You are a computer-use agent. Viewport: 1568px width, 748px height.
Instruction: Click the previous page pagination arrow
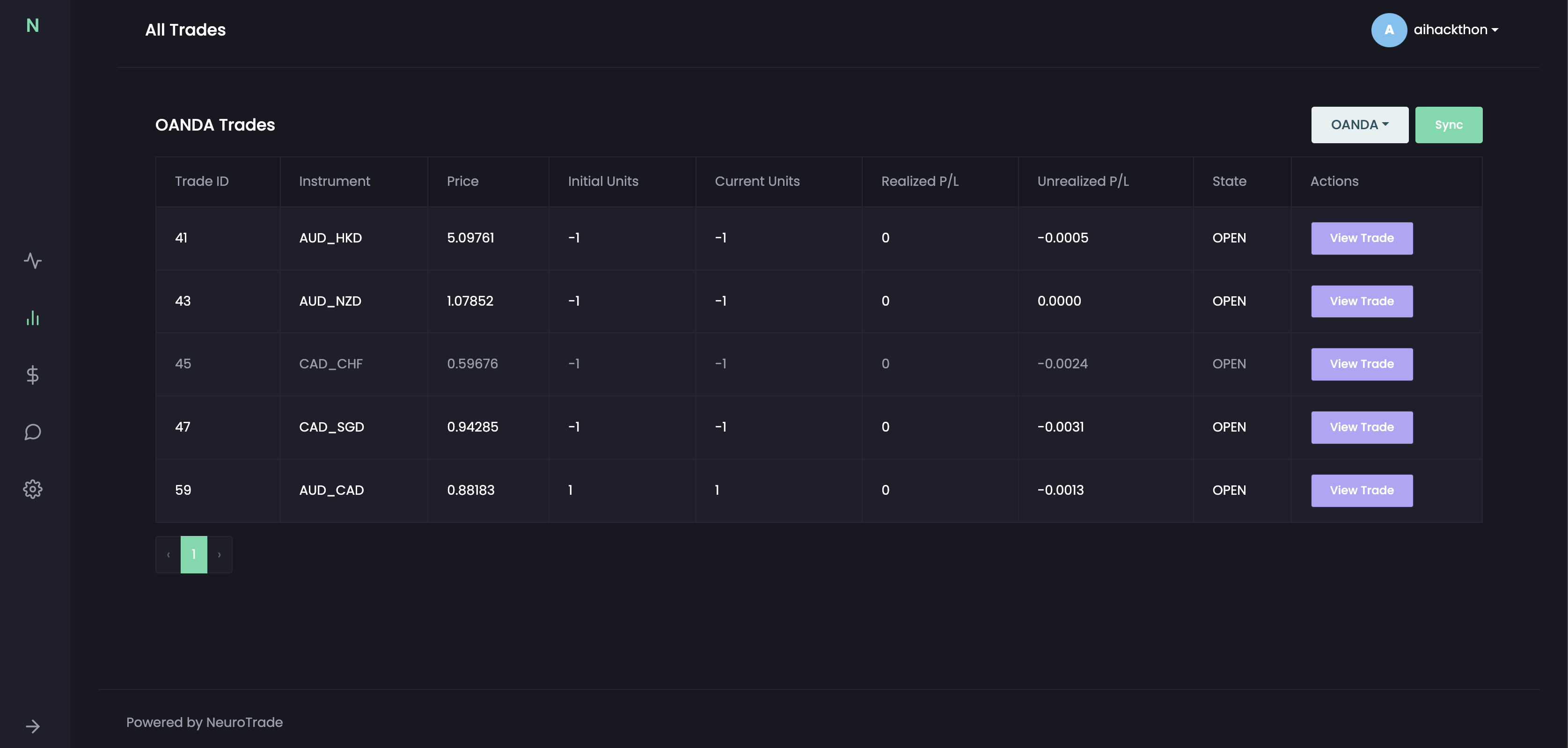168,555
